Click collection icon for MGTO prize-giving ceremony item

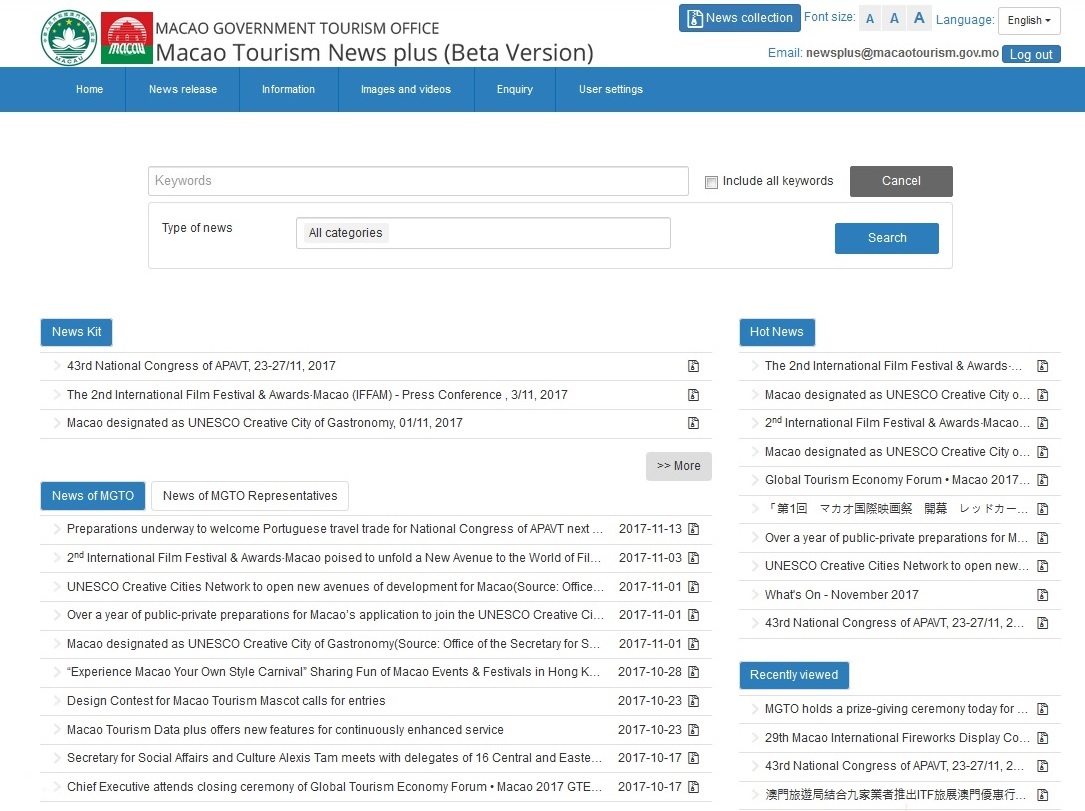tap(1042, 709)
